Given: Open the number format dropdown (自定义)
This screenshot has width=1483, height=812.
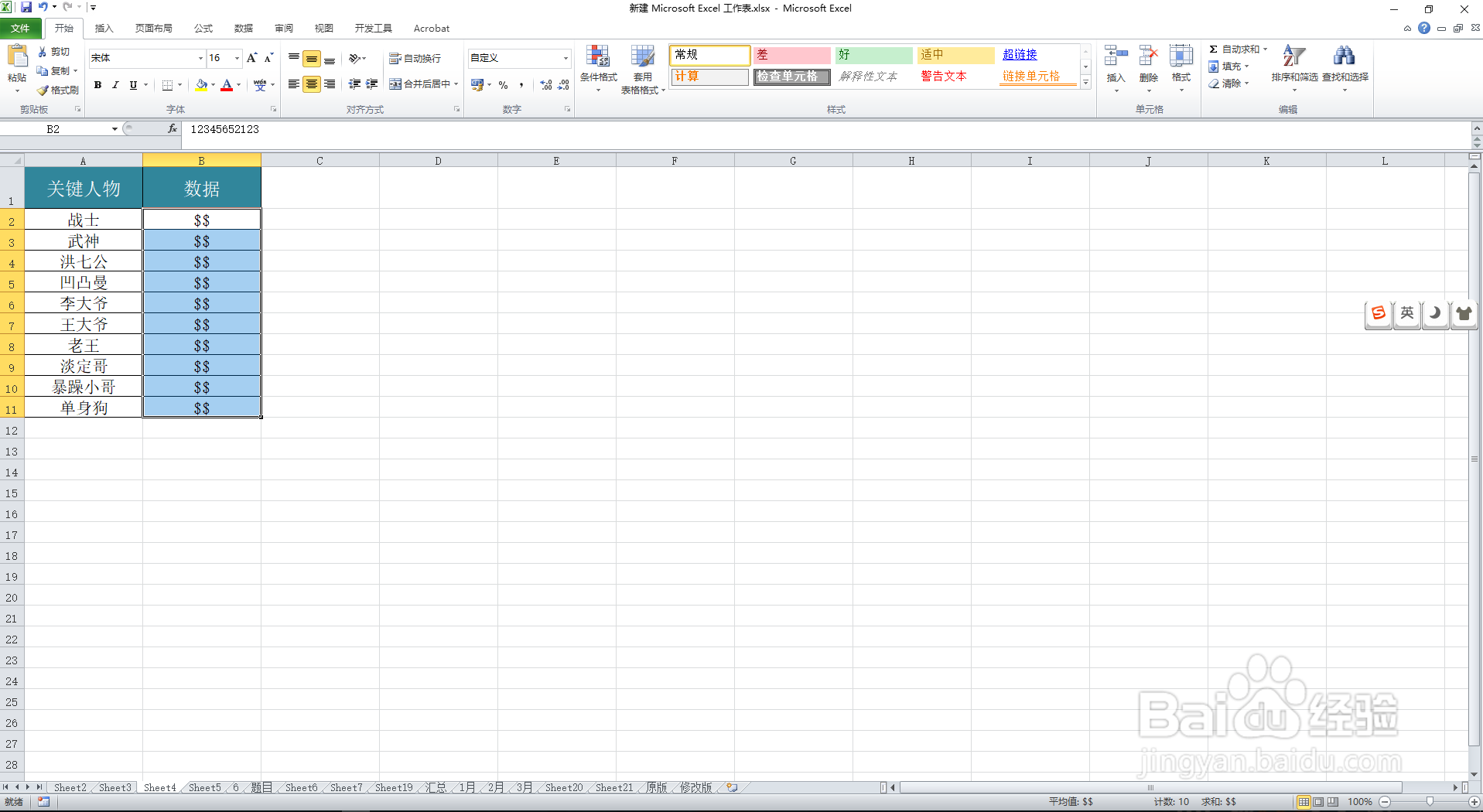Looking at the screenshot, I should [566, 58].
